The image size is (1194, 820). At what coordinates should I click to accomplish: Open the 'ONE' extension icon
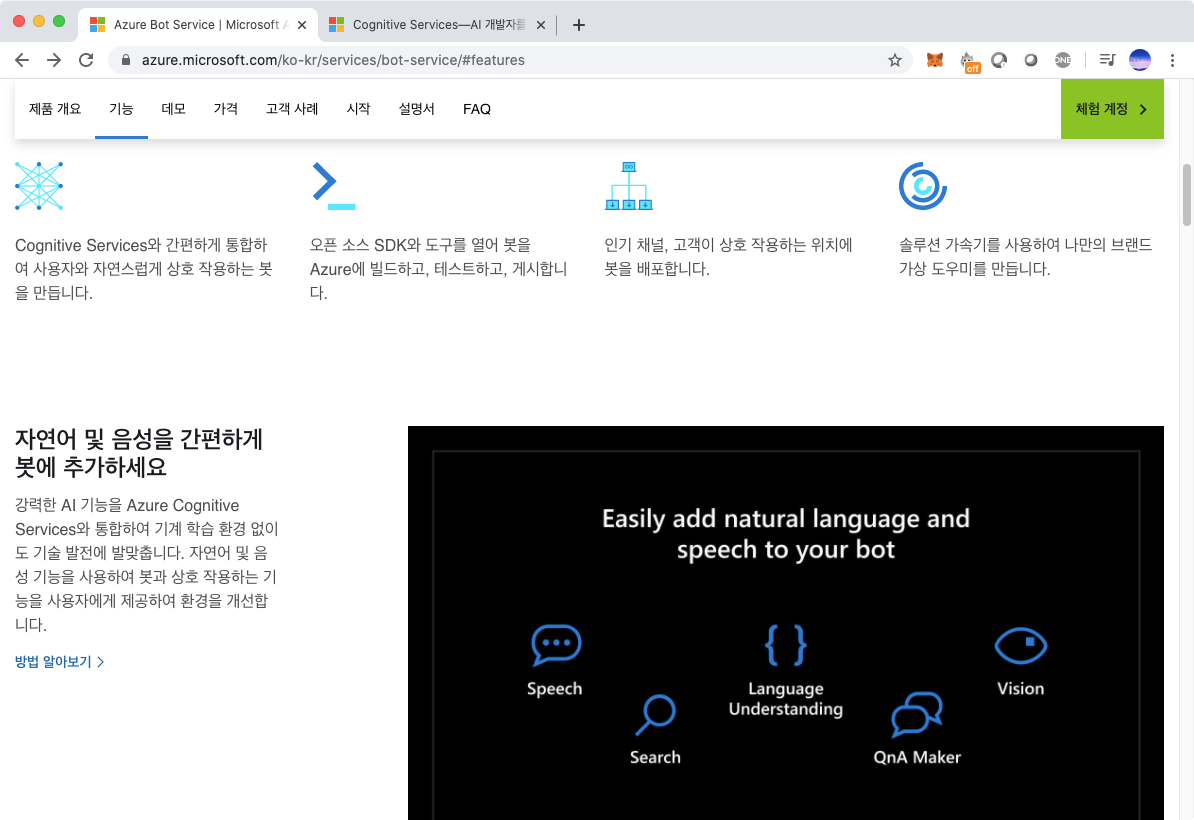[x=1063, y=60]
